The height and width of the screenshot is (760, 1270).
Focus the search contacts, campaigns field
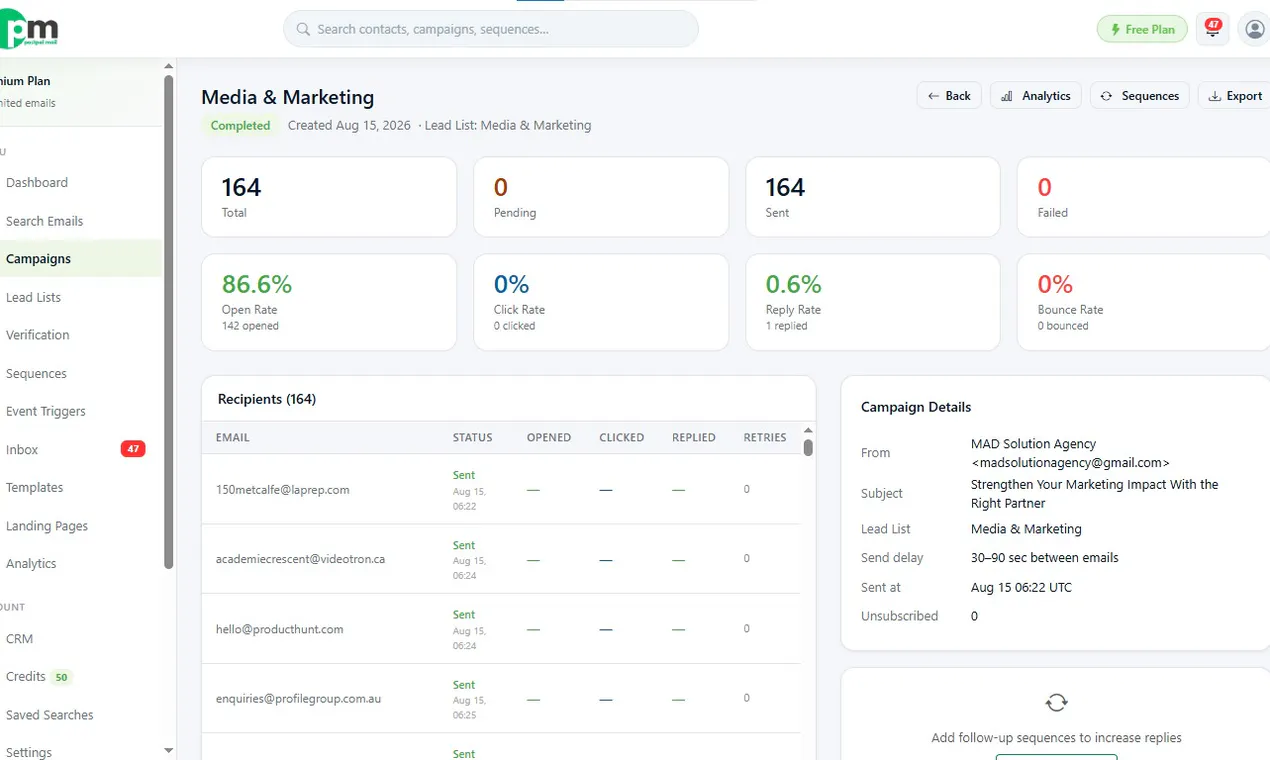pos(491,29)
